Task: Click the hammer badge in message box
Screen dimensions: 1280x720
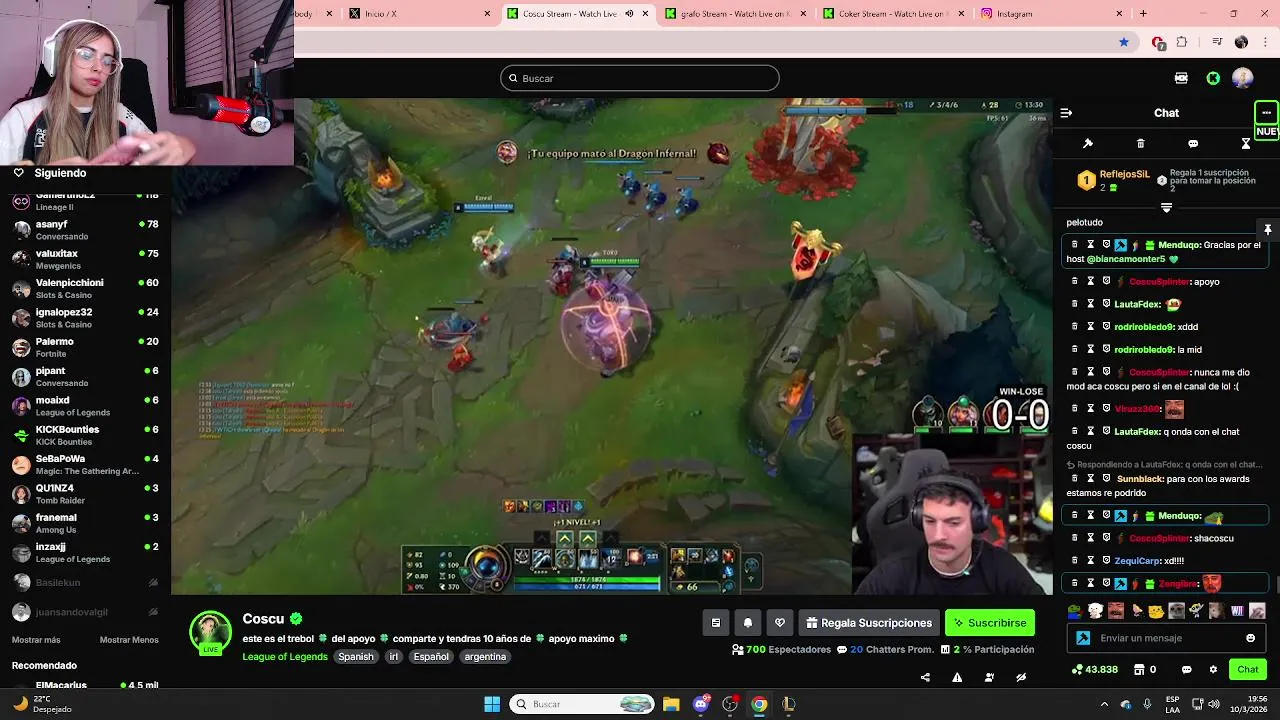Action: click(x=1083, y=638)
